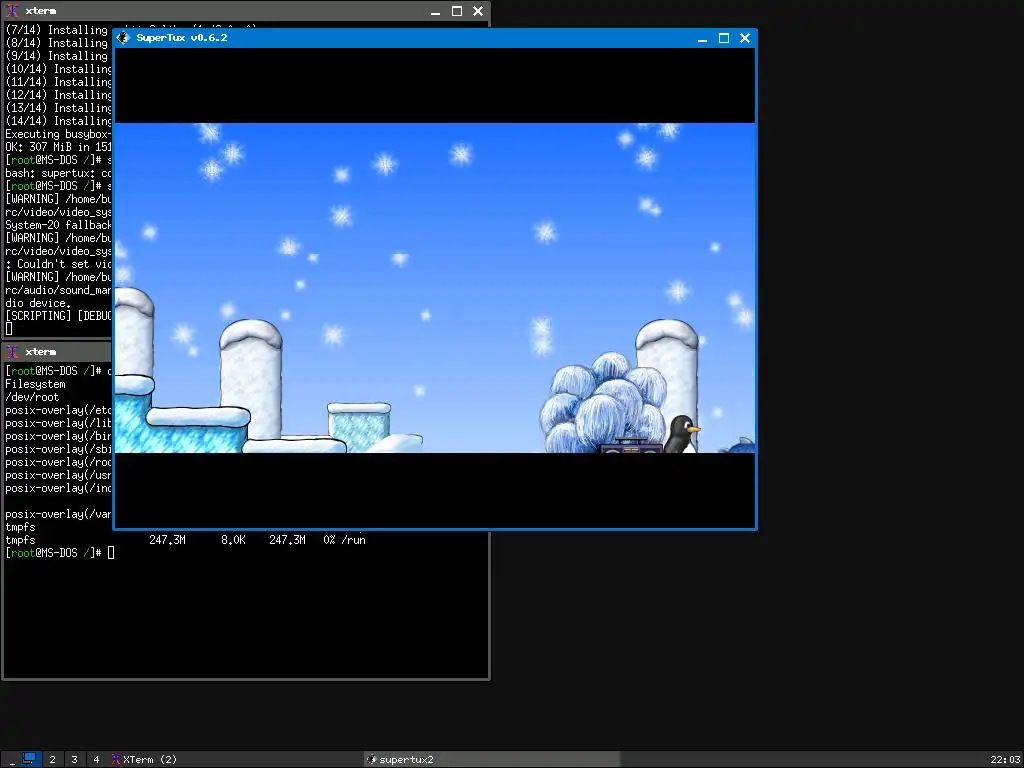
Task: Click the 'posix-overlay(/usr' row in lower xterm
Action: point(59,475)
